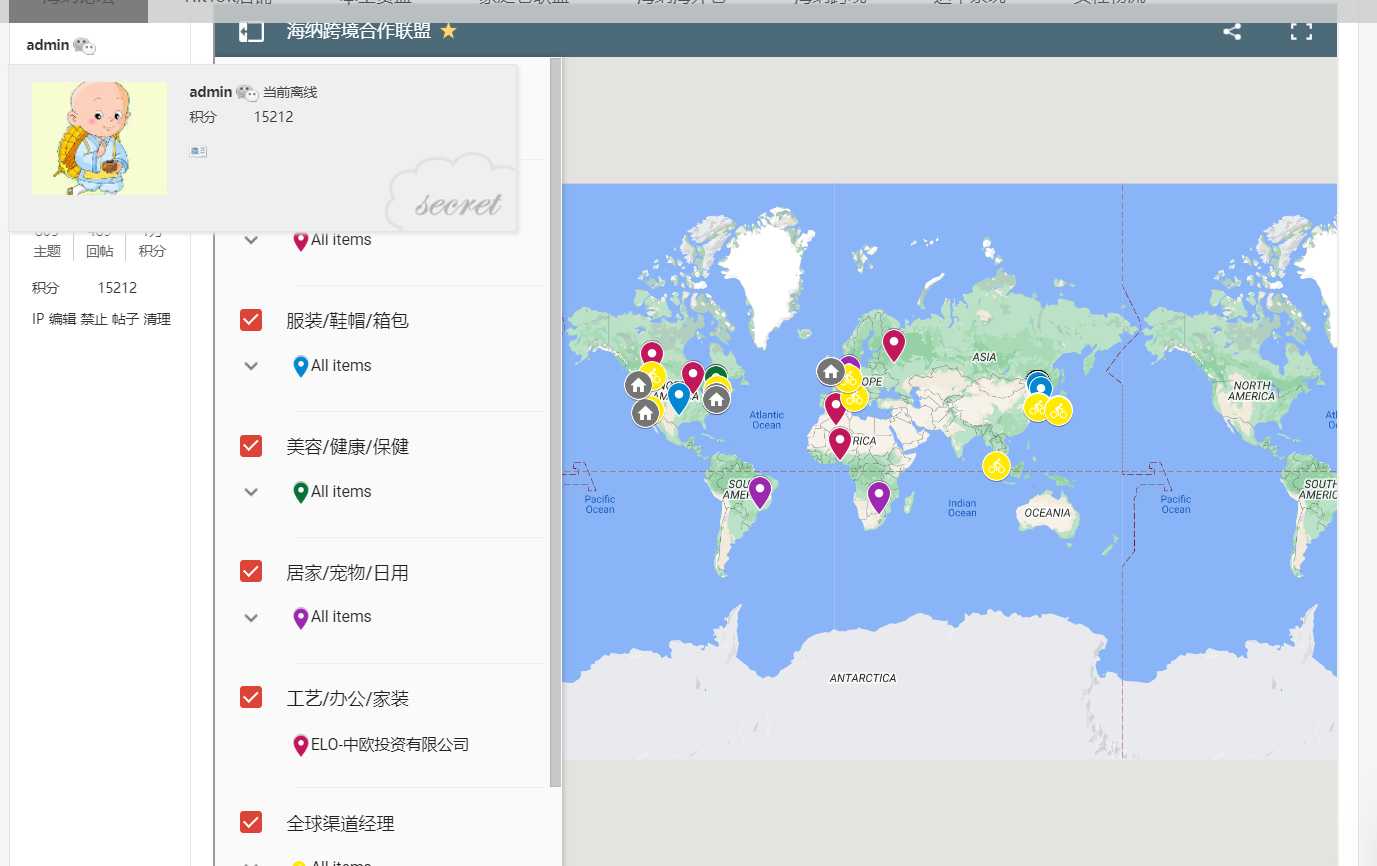Open the ELO-中欧投资有限公司 entry
1377x866 pixels.
point(389,745)
